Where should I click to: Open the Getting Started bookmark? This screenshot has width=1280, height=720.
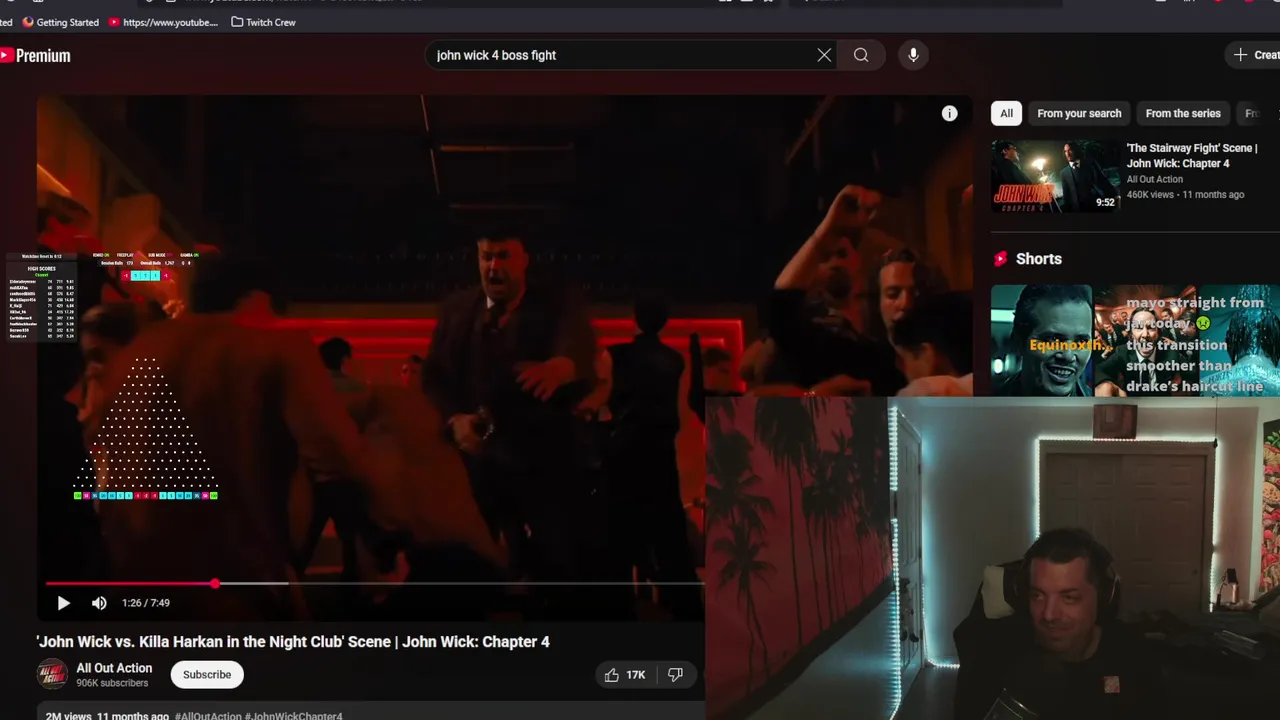coord(60,22)
